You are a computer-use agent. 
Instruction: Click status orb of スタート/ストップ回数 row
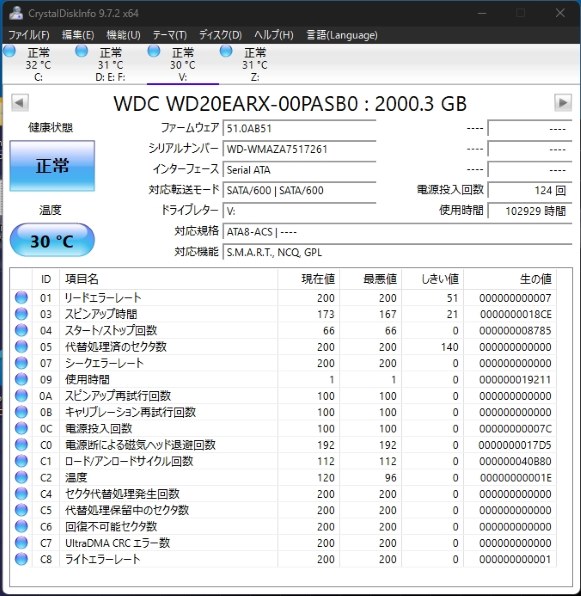tap(21, 330)
